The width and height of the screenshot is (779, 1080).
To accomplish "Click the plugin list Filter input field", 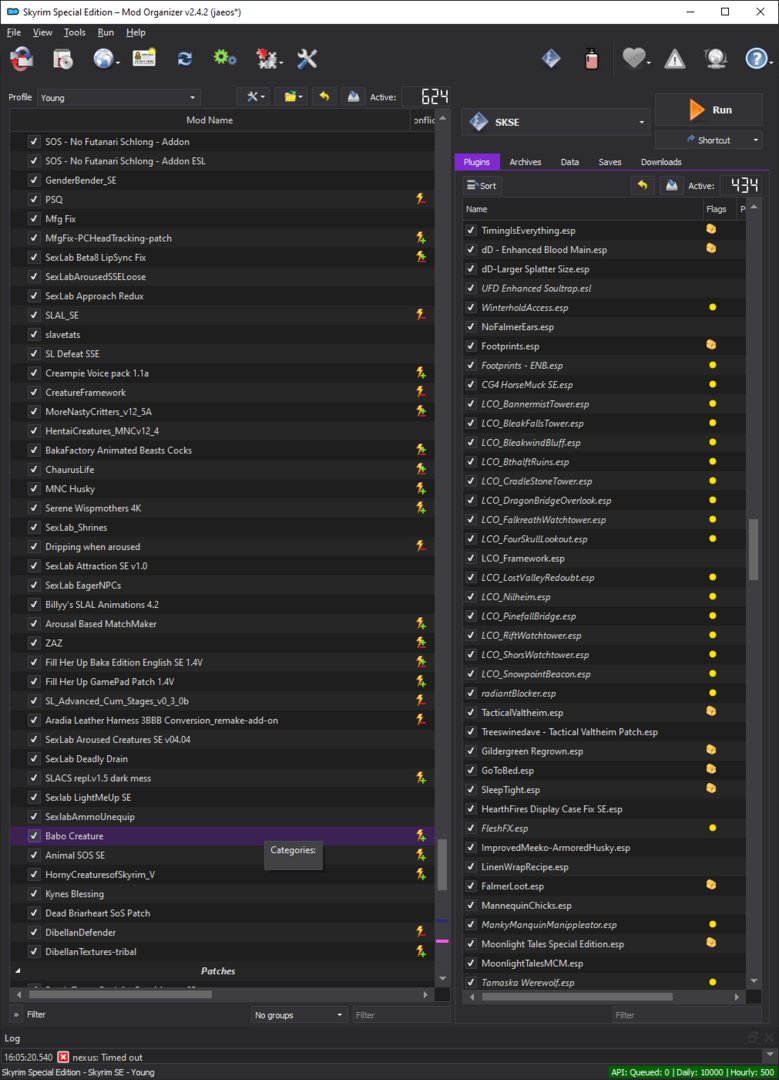I will (687, 1015).
